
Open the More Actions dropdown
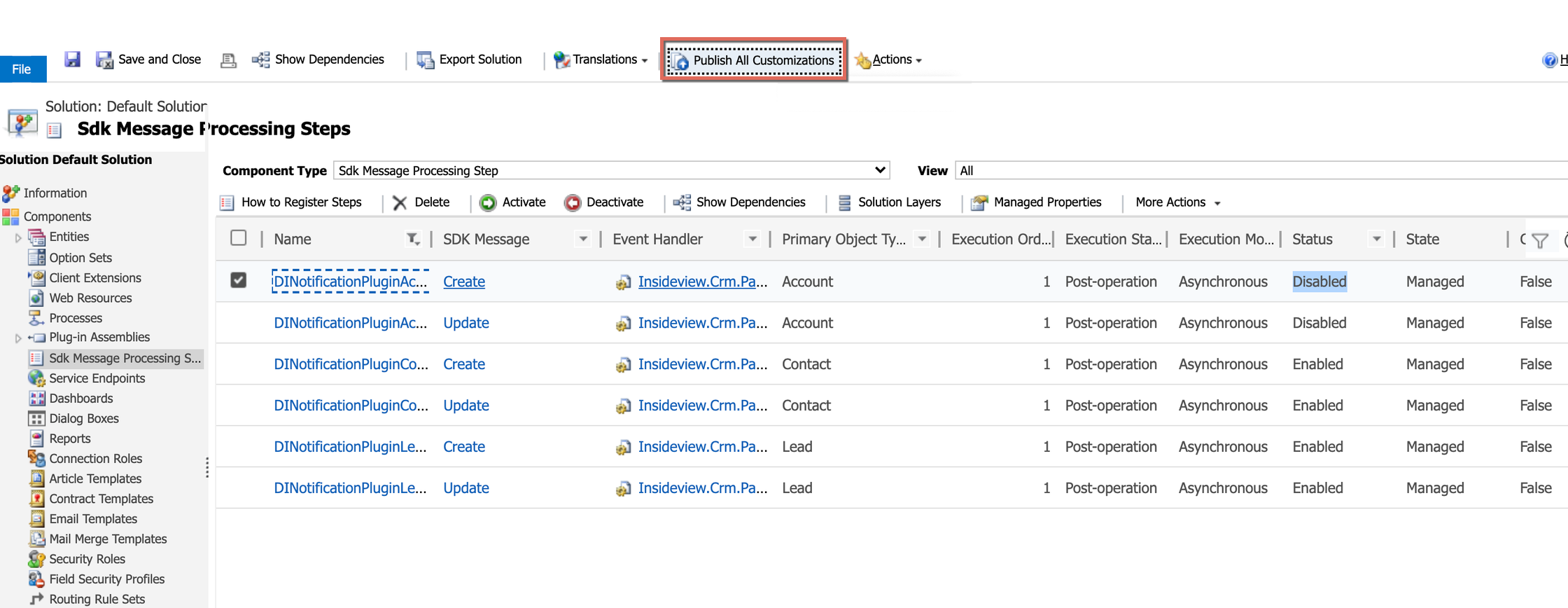point(1178,202)
